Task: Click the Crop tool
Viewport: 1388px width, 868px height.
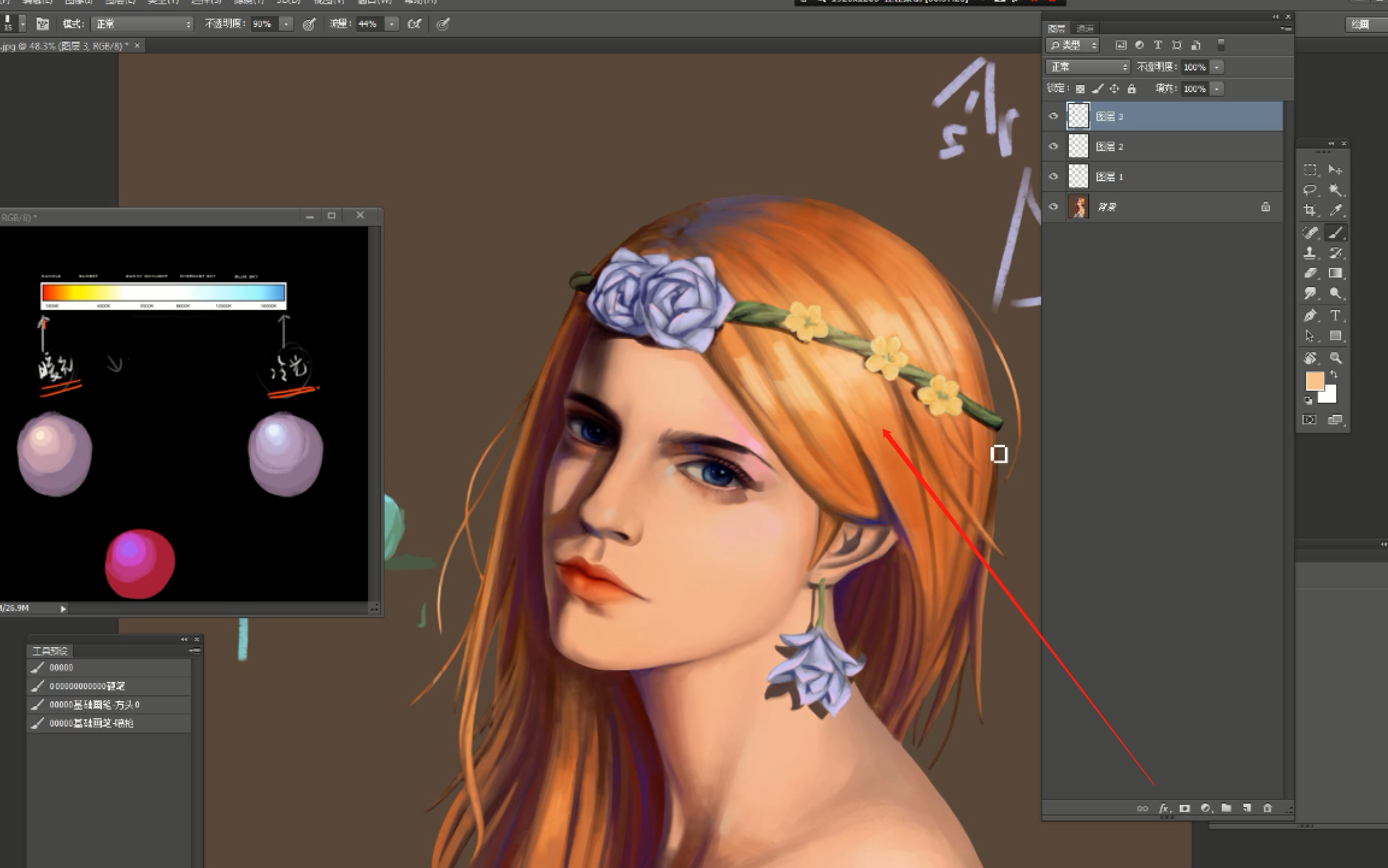Action: pyautogui.click(x=1310, y=211)
